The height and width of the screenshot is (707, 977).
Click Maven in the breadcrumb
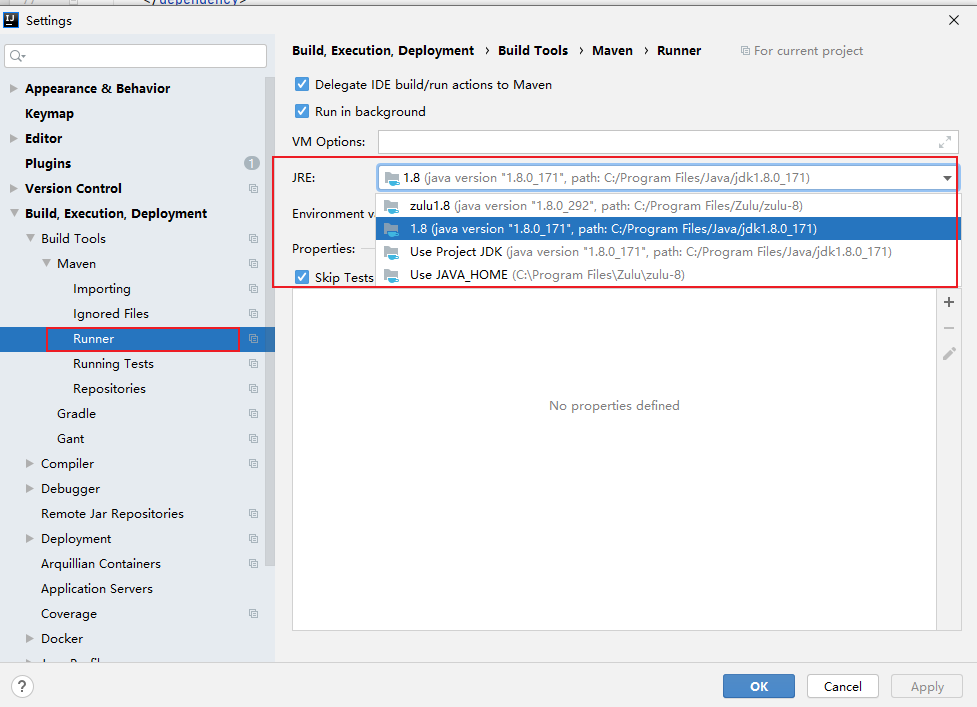(612, 50)
